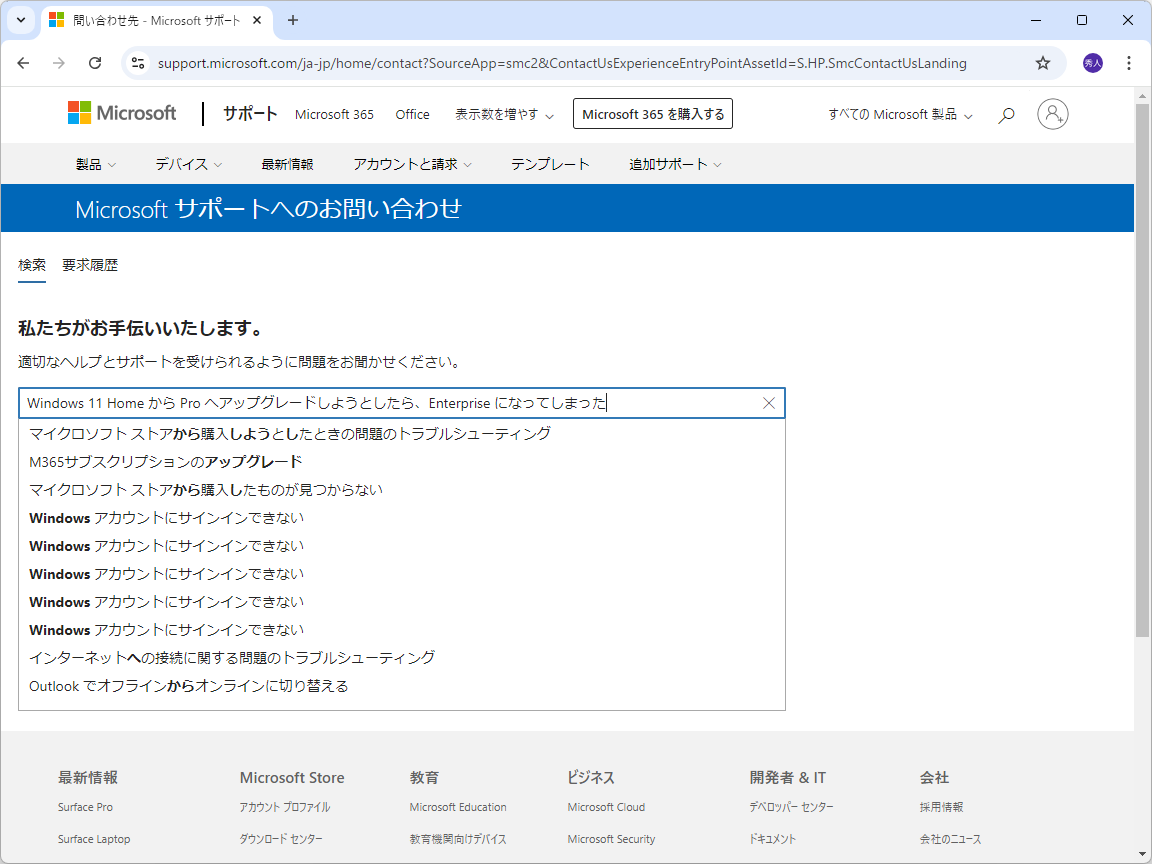Expand the 表示数を増やす dropdown
Viewport: 1152px width, 864px height.
[x=504, y=114]
